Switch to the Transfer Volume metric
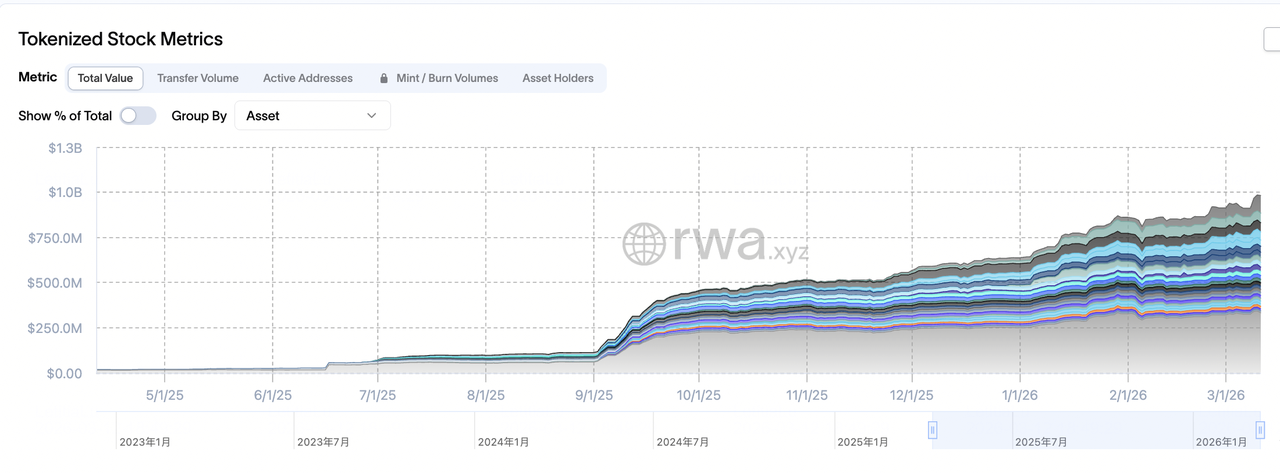 point(197,78)
